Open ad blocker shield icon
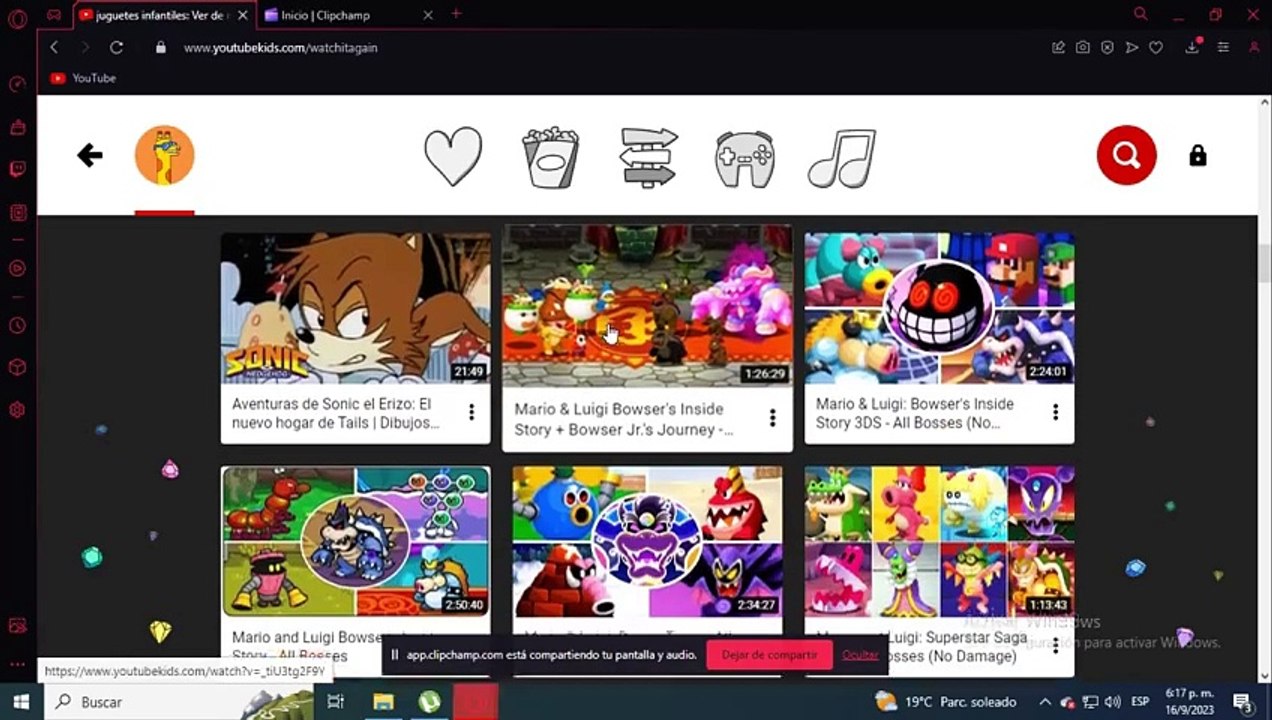1272x720 pixels. pos(1107,47)
